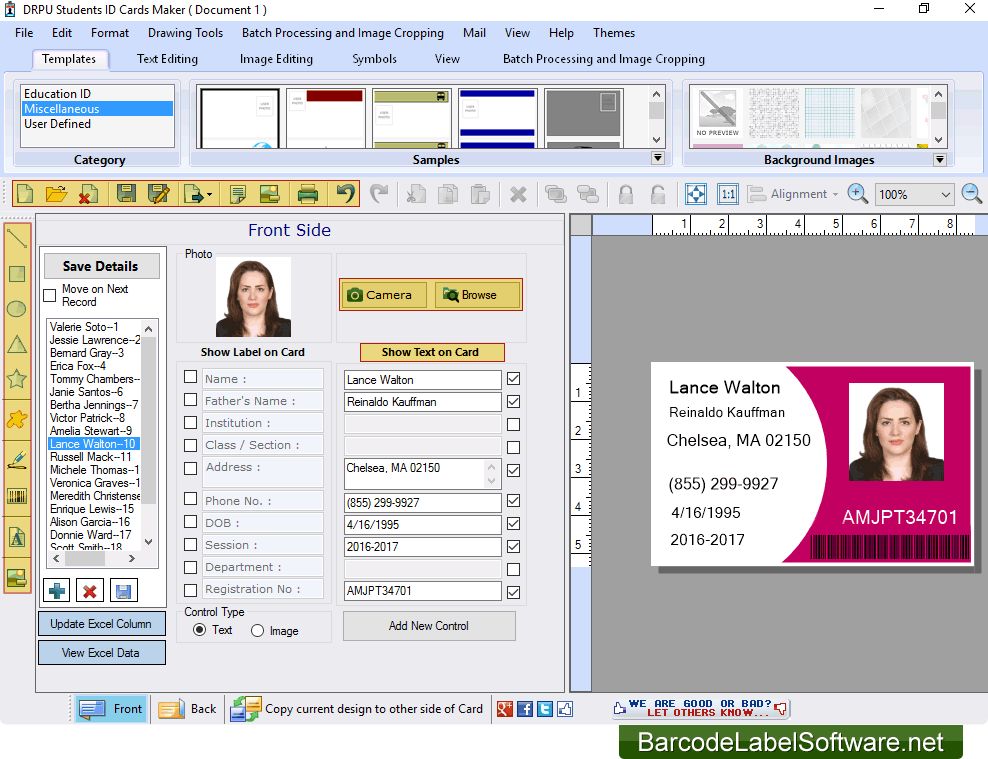Open the export icon's dropdown arrow
This screenshot has width=988, height=759.
(209, 195)
